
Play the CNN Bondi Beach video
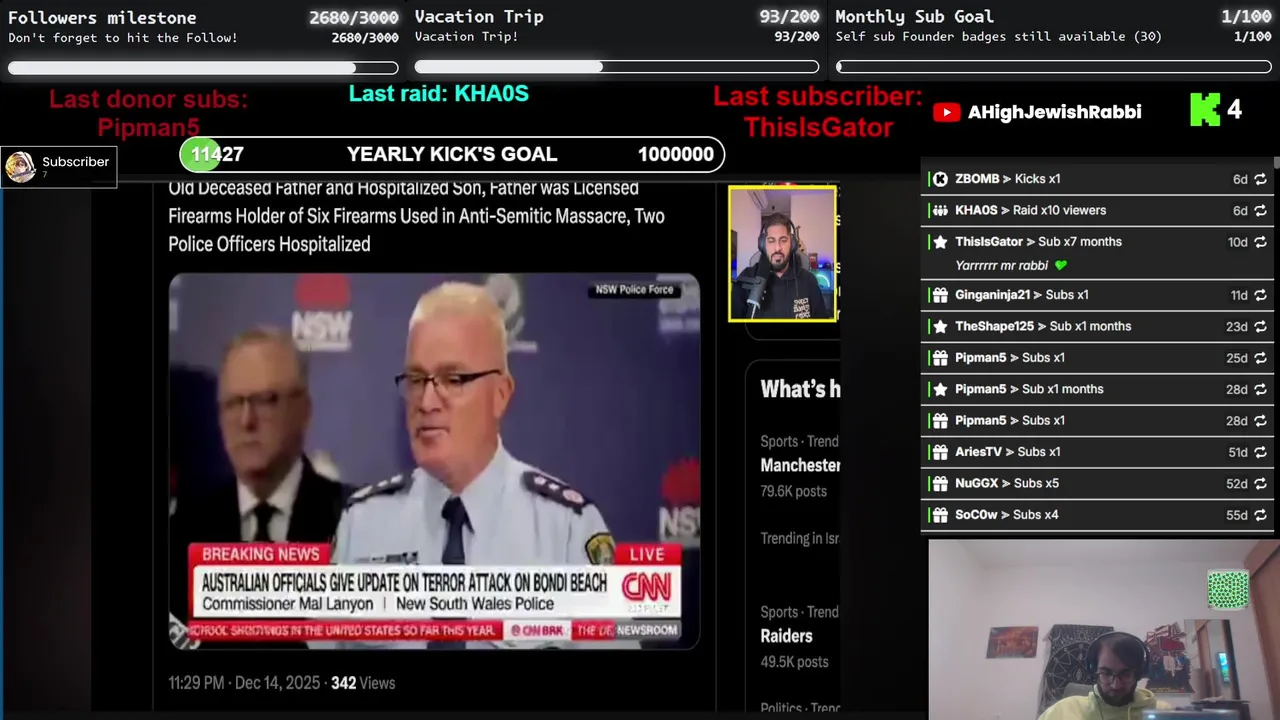[x=434, y=461]
